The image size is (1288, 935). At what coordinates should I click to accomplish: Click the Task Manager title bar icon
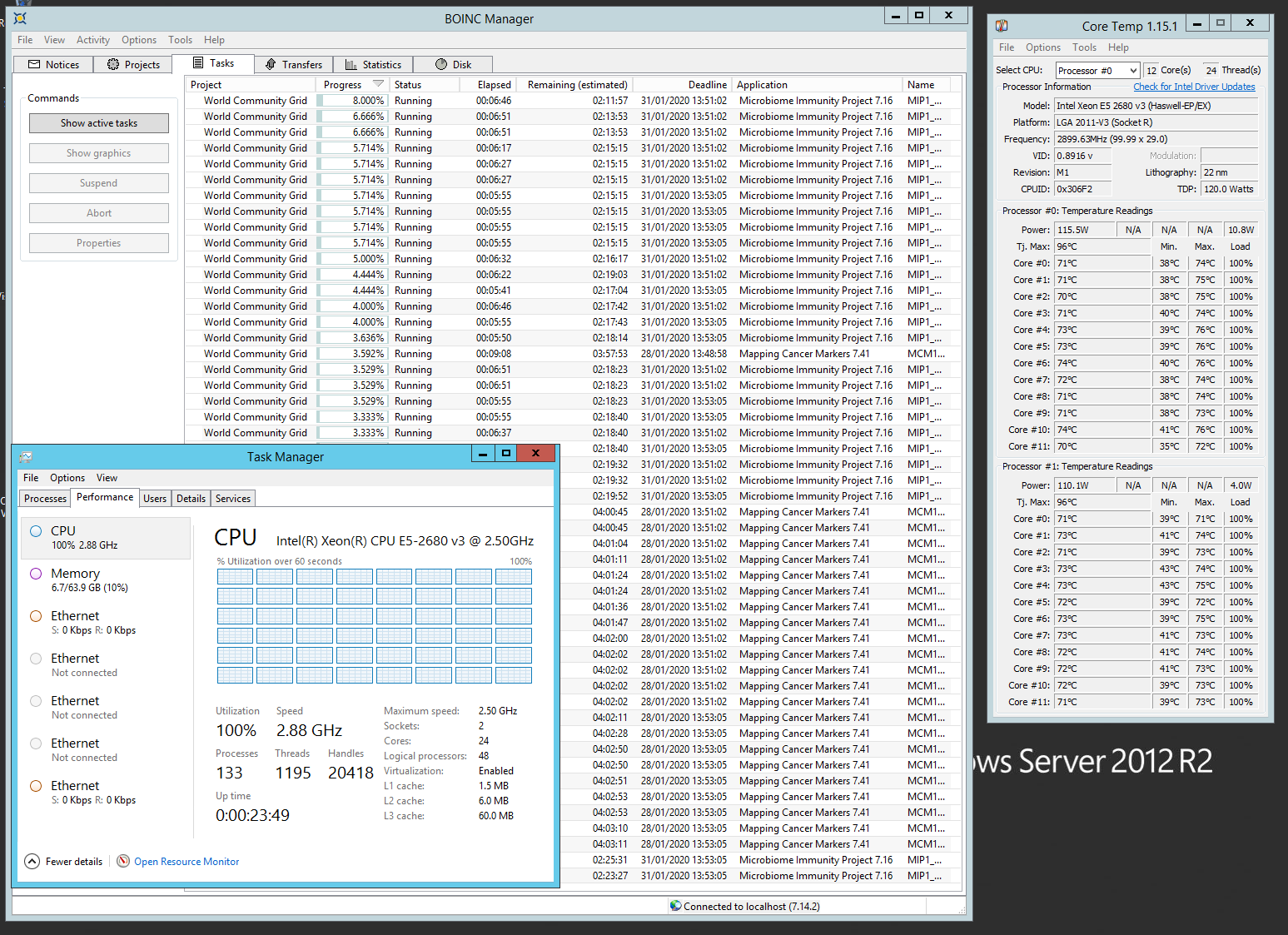tap(26, 456)
